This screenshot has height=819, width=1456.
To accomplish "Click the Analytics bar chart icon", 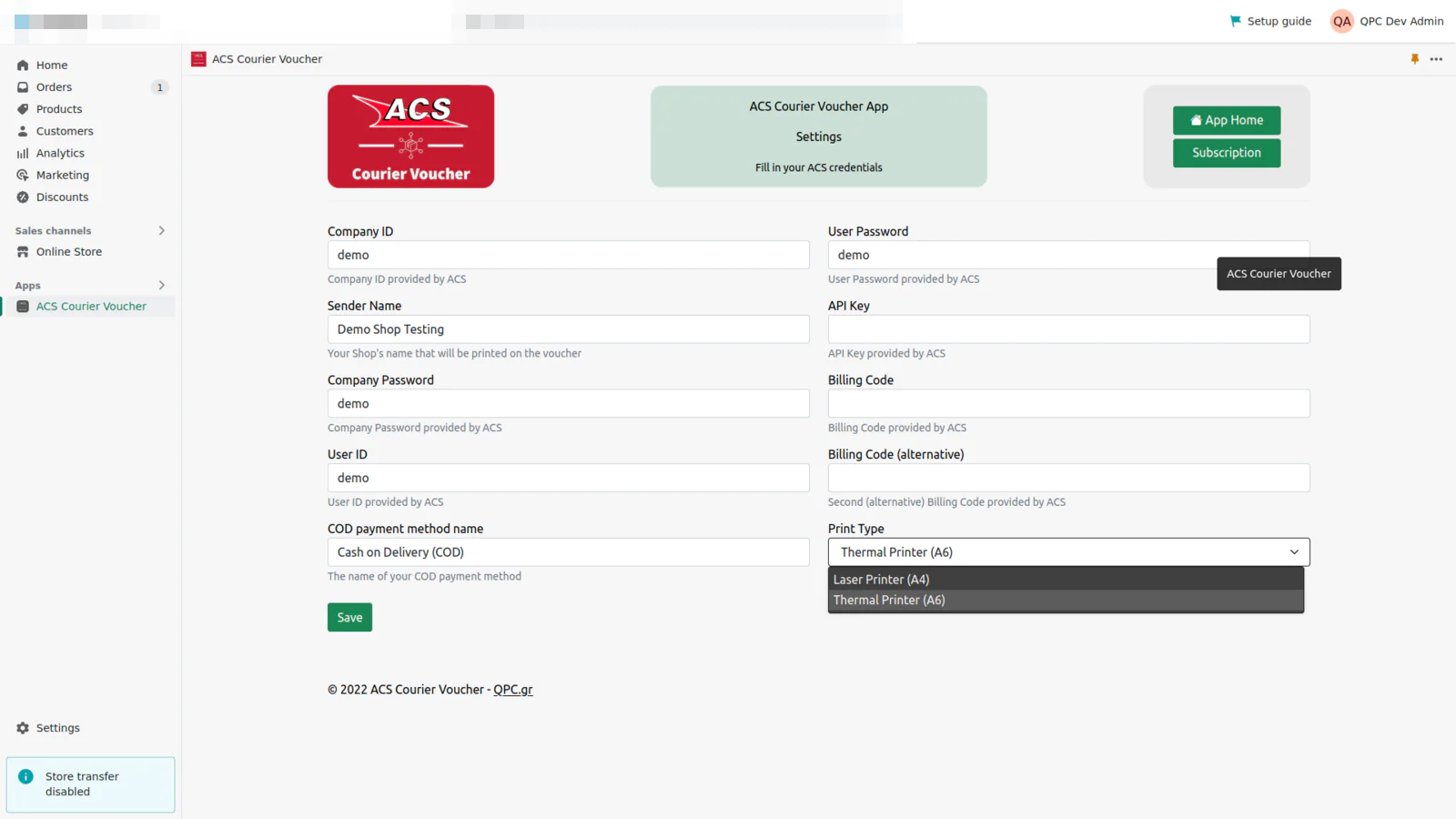I will pos(23,154).
